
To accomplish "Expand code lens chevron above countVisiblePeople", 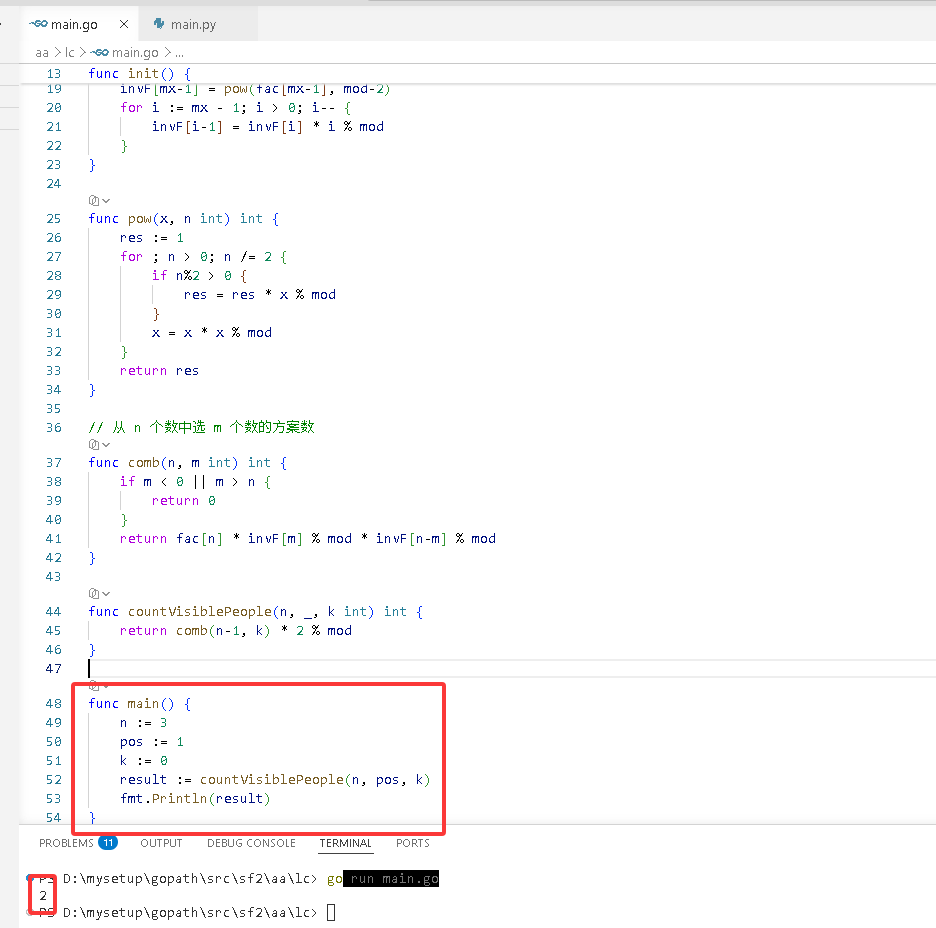I will pyautogui.click(x=106, y=593).
